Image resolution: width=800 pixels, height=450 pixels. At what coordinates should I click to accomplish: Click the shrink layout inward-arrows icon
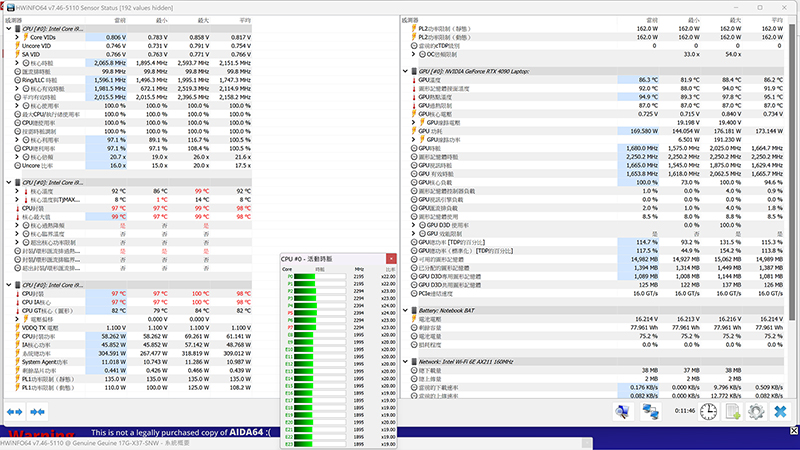(x=37, y=412)
